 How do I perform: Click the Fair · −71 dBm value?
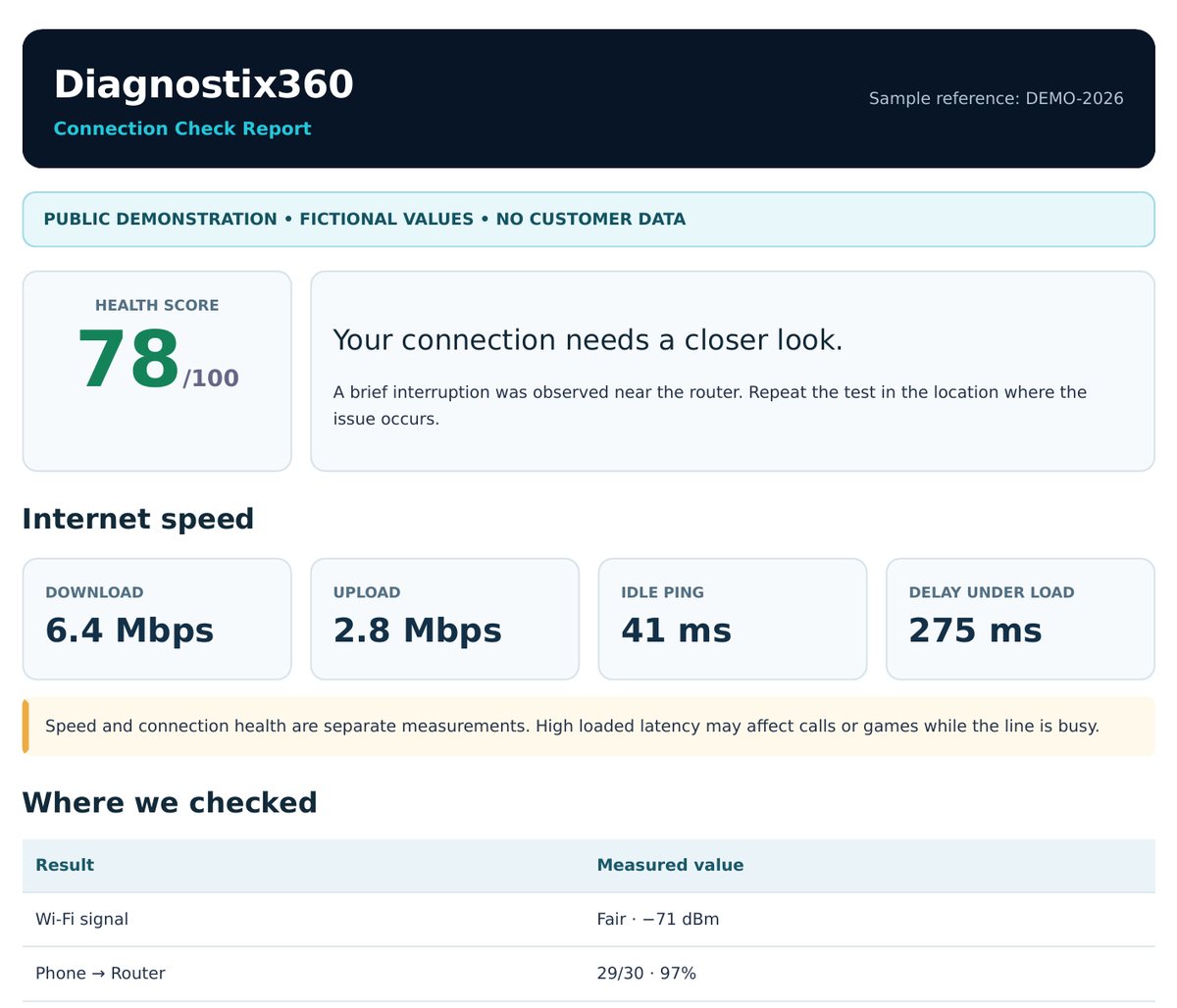(658, 919)
